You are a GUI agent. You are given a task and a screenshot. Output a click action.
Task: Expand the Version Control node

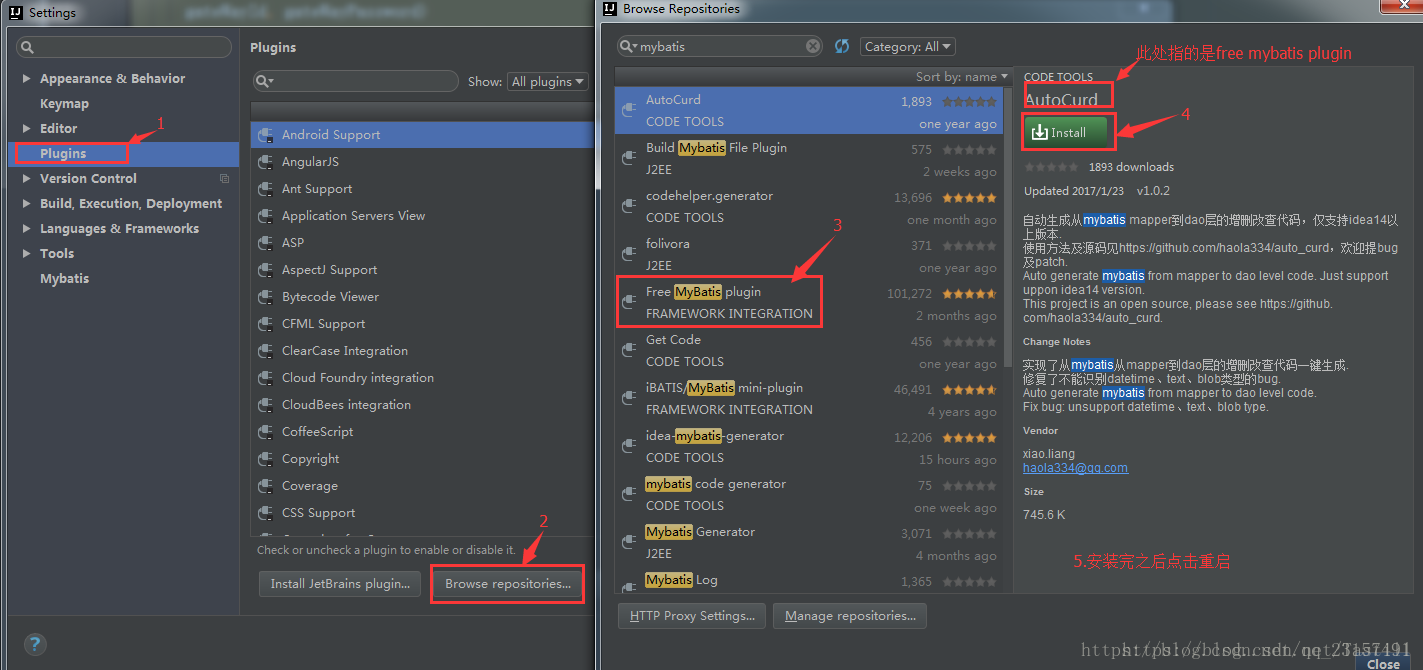pyautogui.click(x=26, y=178)
